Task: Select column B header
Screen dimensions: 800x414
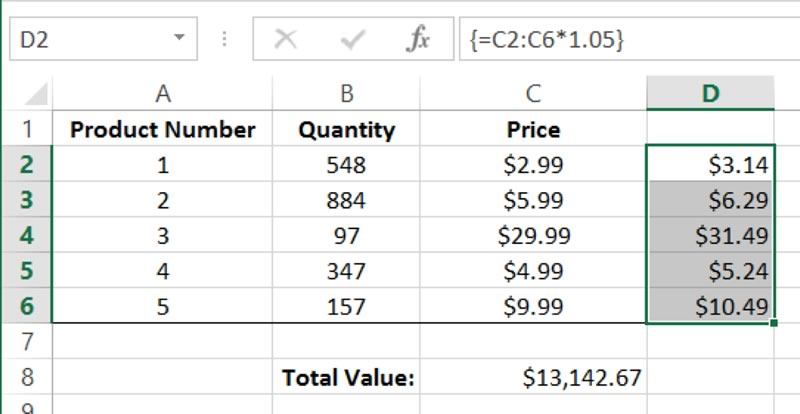Action: [x=347, y=94]
